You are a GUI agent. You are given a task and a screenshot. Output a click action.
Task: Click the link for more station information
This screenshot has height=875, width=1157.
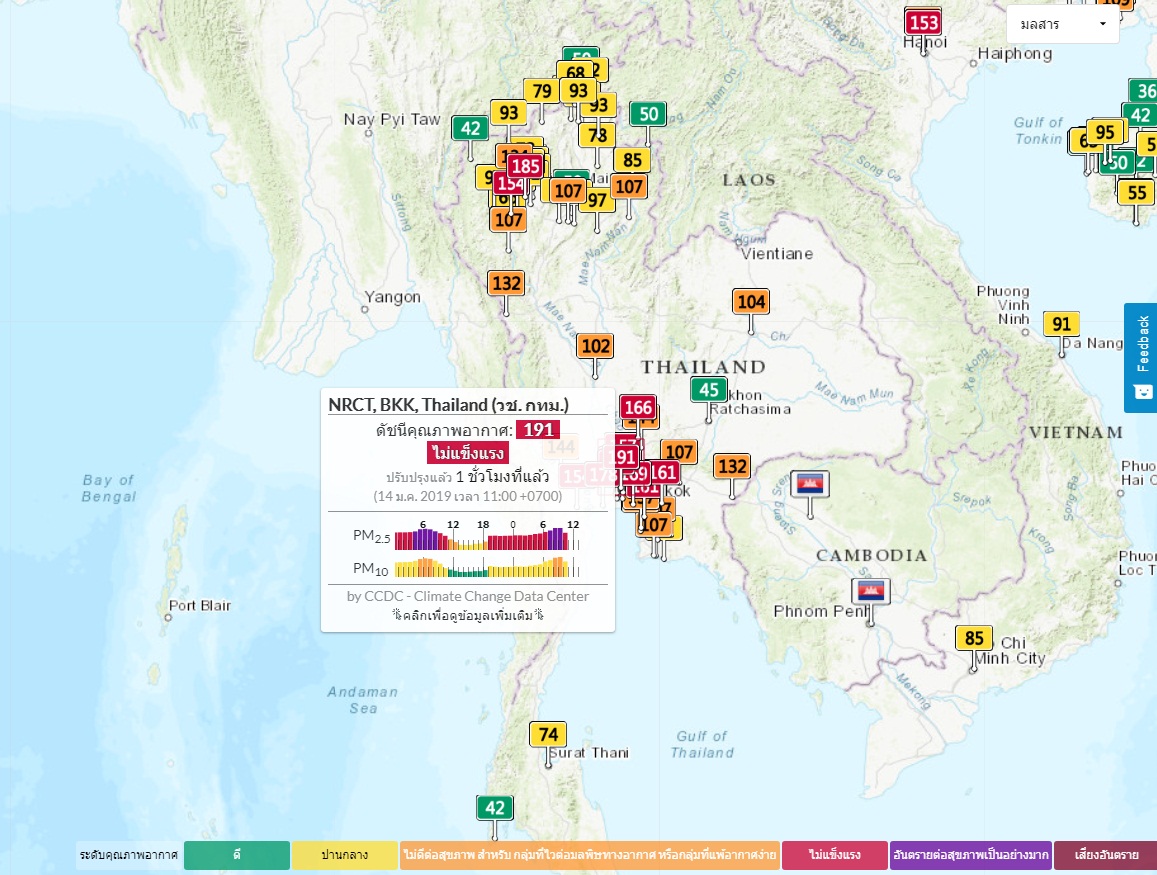click(467, 615)
